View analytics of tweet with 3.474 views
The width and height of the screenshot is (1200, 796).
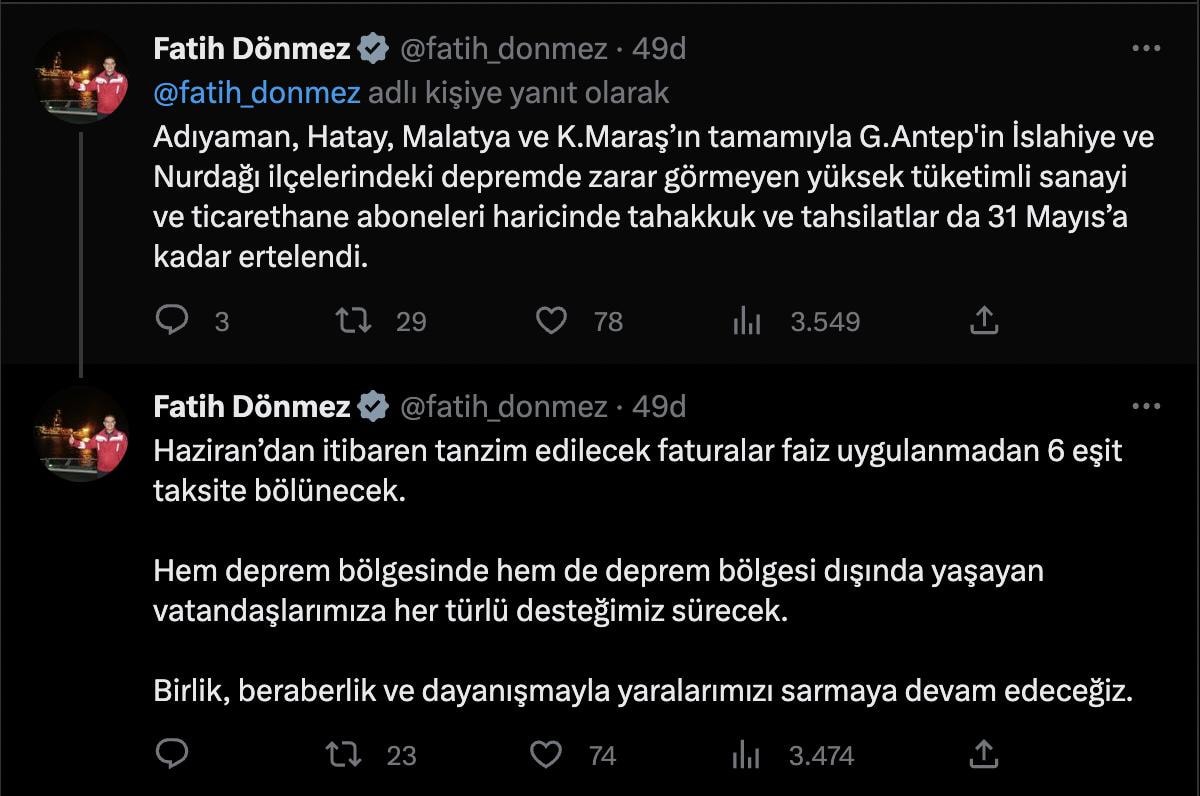[x=747, y=754]
